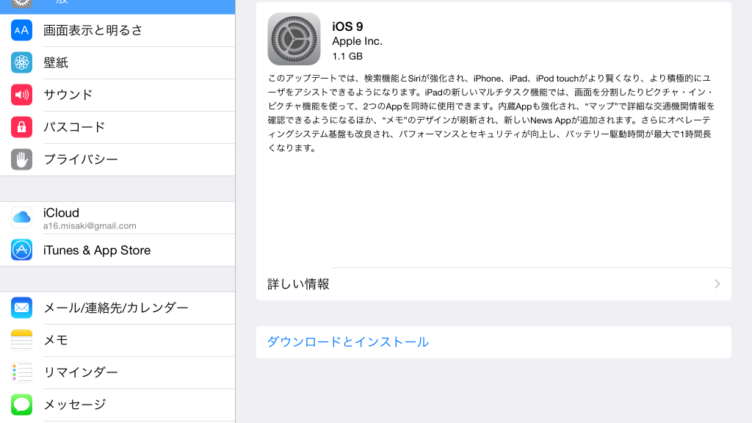Open 詳しい情報 details row
This screenshot has height=423, width=752.
click(x=494, y=284)
